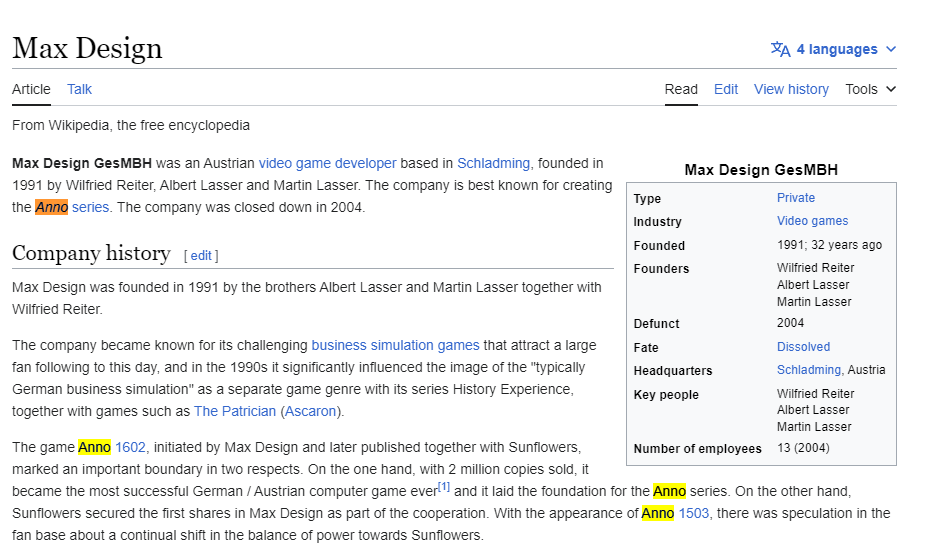This screenshot has height=545, width=926.
Task: Follow the Dissolved link in infobox
Action: click(x=803, y=347)
